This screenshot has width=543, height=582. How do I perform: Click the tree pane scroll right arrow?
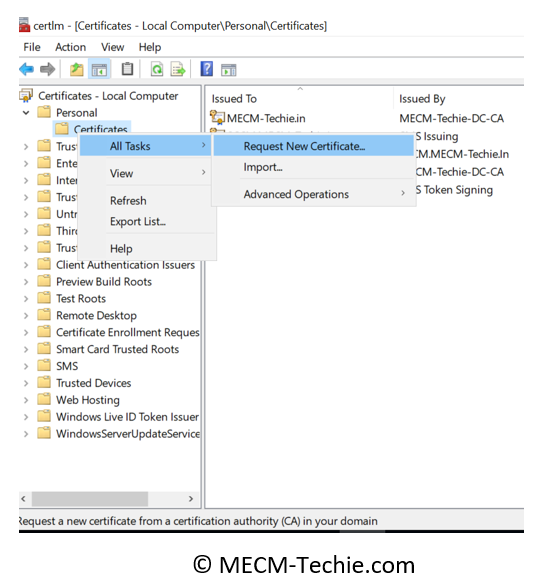tap(191, 499)
